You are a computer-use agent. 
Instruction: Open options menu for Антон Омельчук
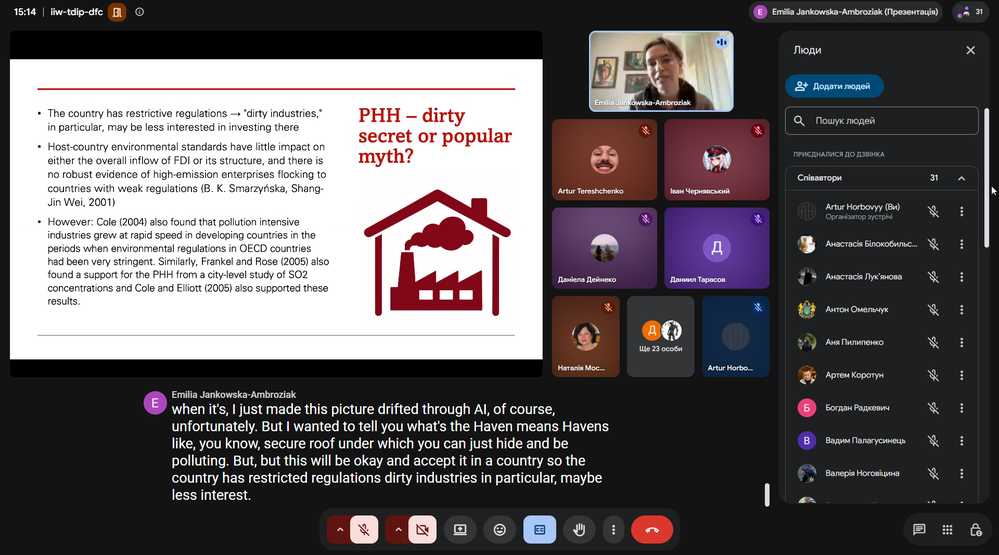coord(961,310)
